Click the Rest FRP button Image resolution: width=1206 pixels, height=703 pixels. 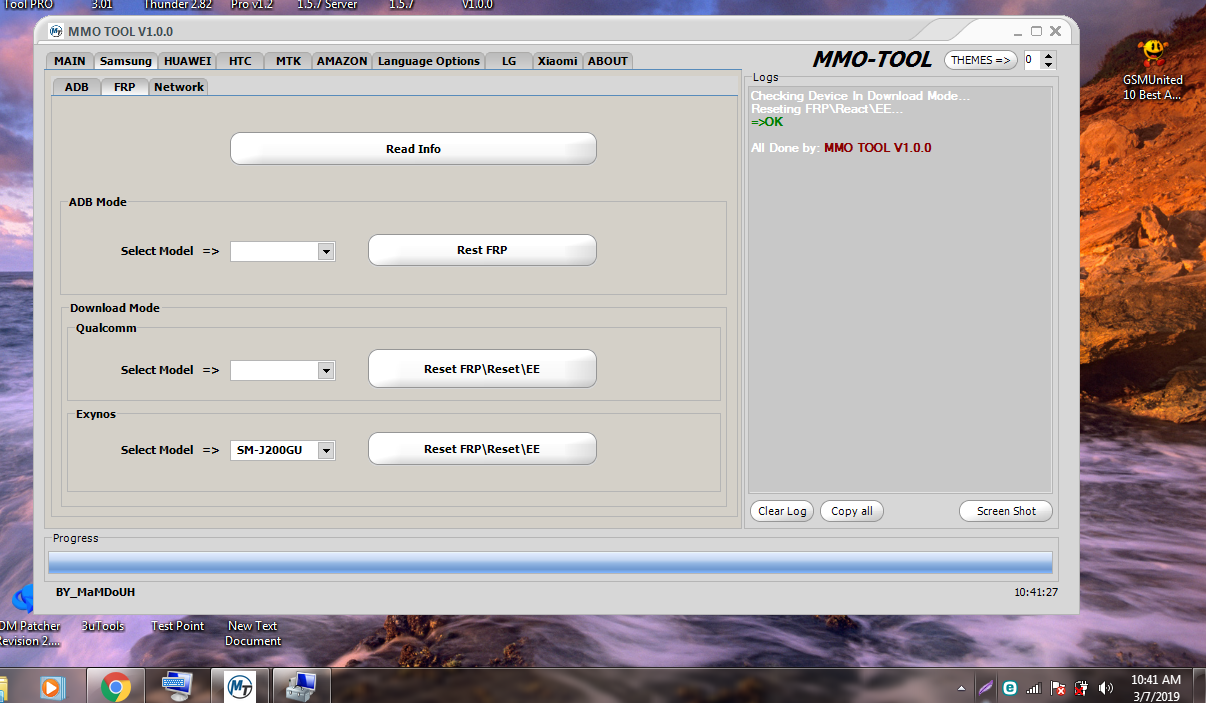482,250
